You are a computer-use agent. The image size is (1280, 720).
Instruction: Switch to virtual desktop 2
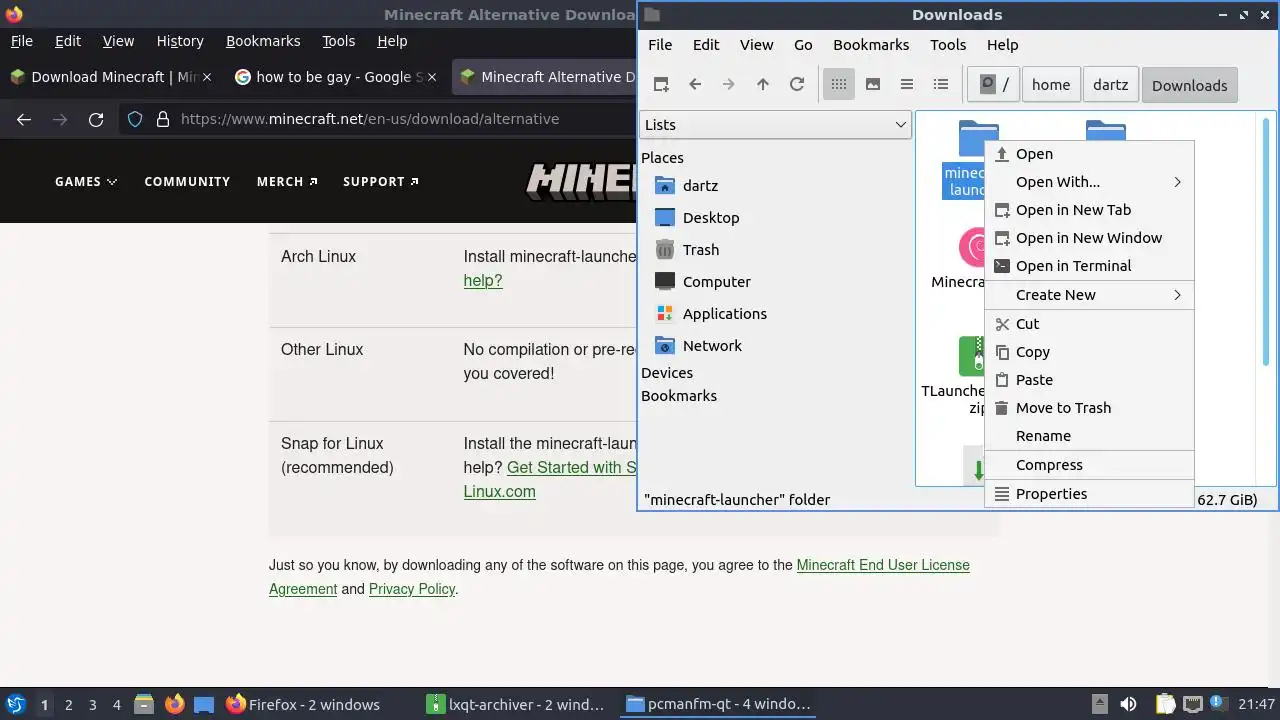coord(68,704)
